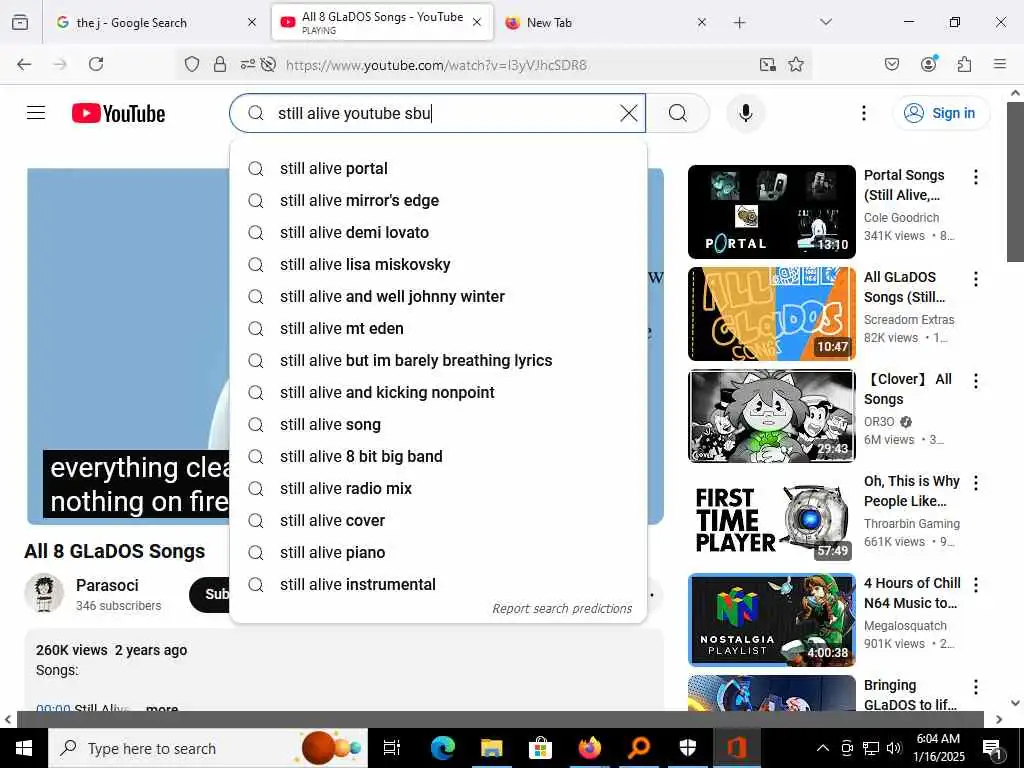List all tabs with the chevron
The image size is (1024, 768).
(825, 22)
